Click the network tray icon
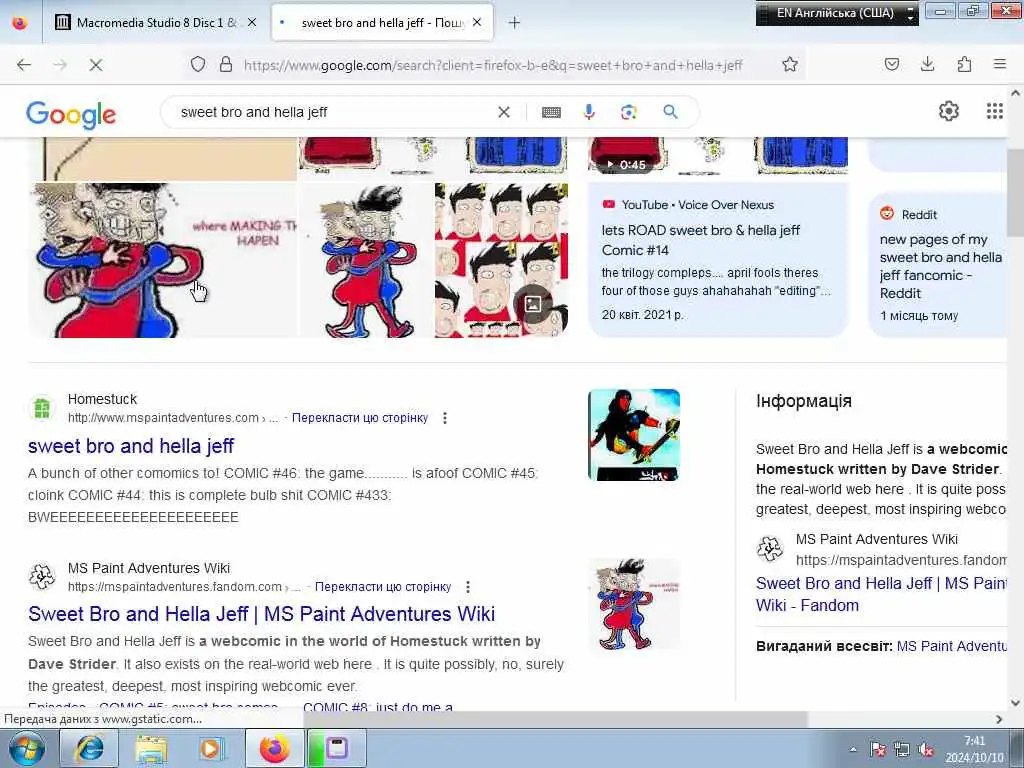Viewport: 1024px width, 768px height. click(902, 750)
